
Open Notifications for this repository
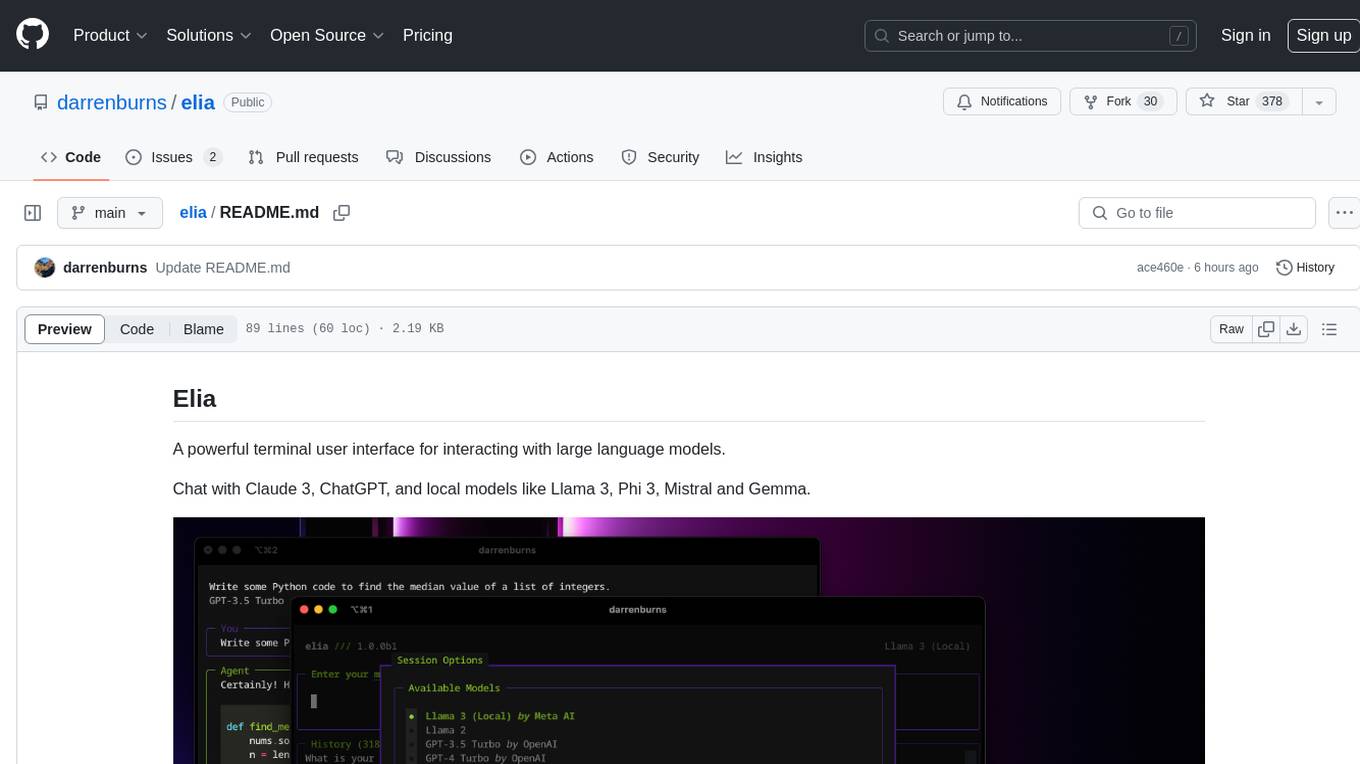click(1002, 101)
